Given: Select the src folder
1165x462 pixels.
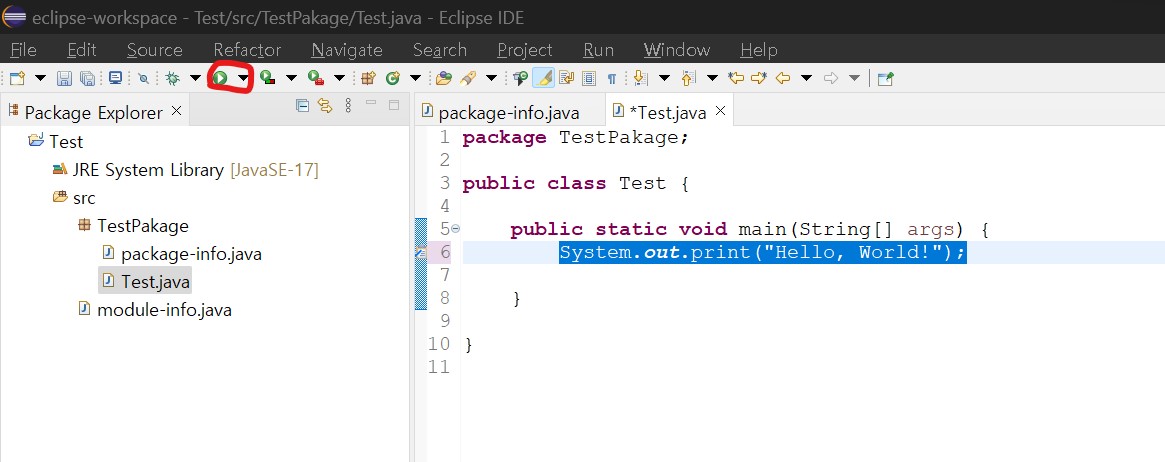Looking at the screenshot, I should (84, 198).
